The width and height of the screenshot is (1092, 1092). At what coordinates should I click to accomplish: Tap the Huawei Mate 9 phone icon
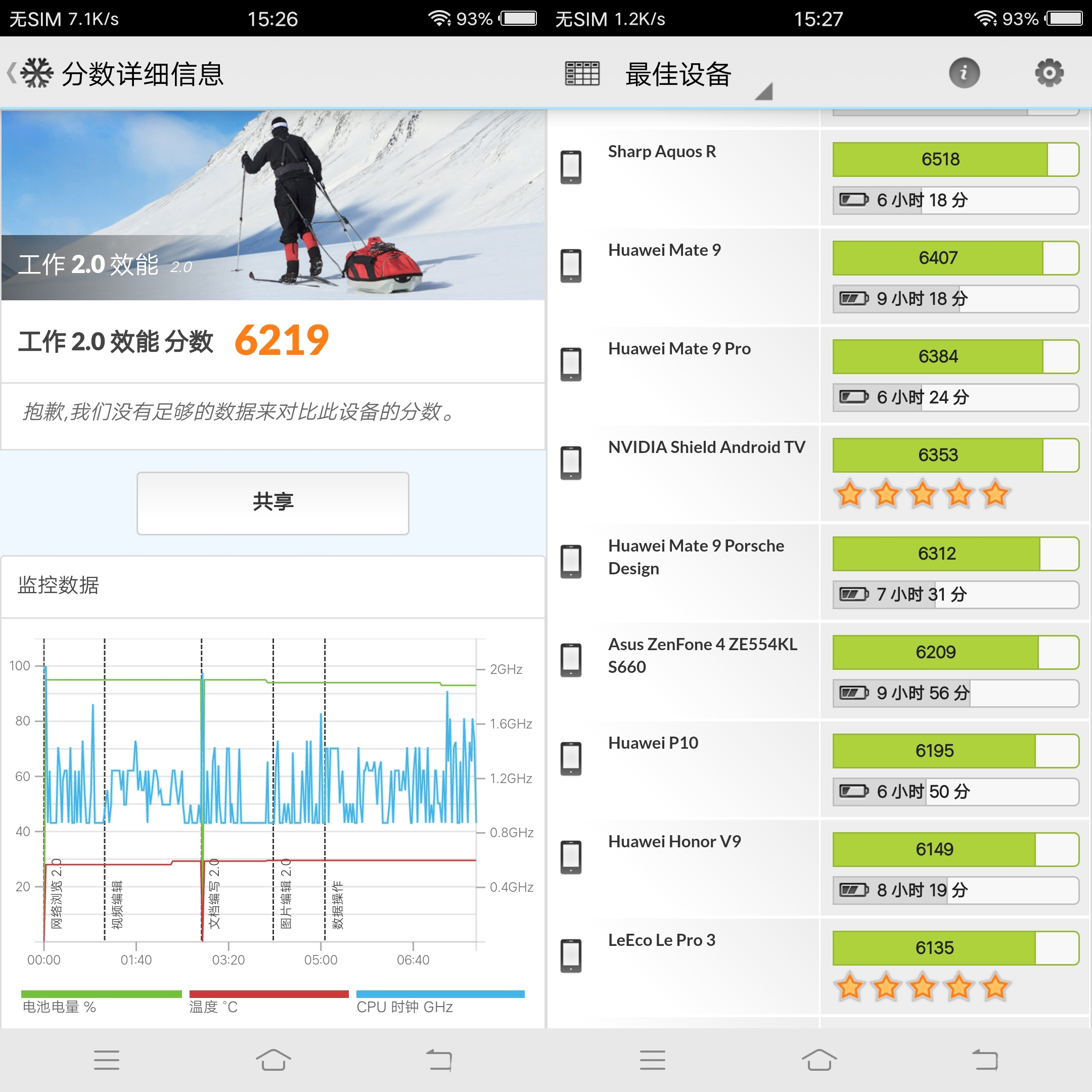point(571,265)
